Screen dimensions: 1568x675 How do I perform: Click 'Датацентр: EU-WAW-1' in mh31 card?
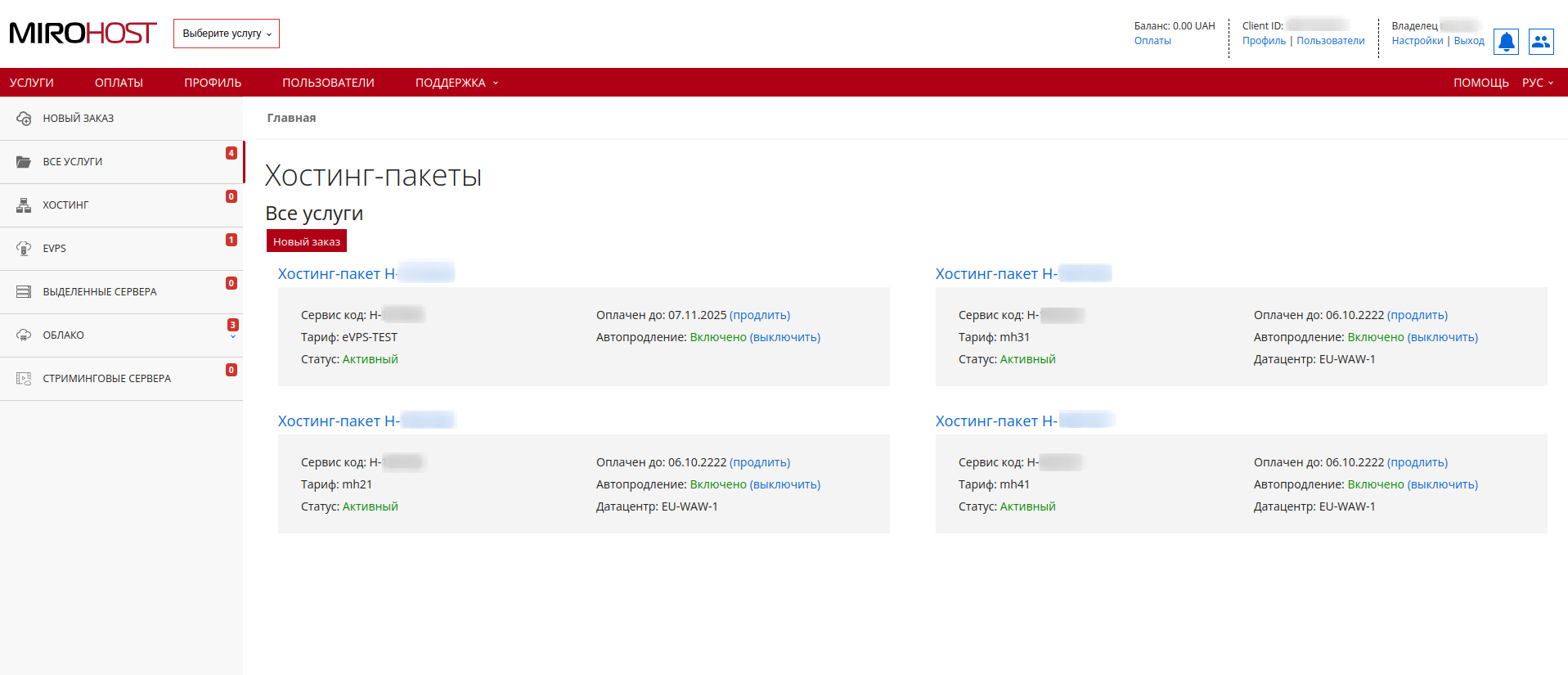(1314, 359)
